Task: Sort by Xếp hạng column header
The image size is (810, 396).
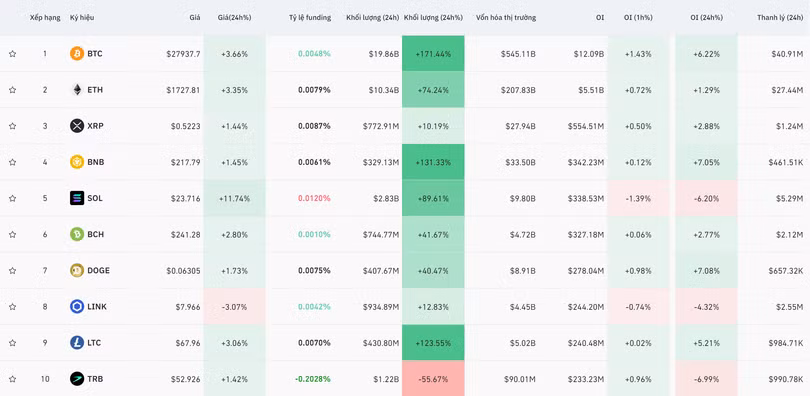Action: 45,18
